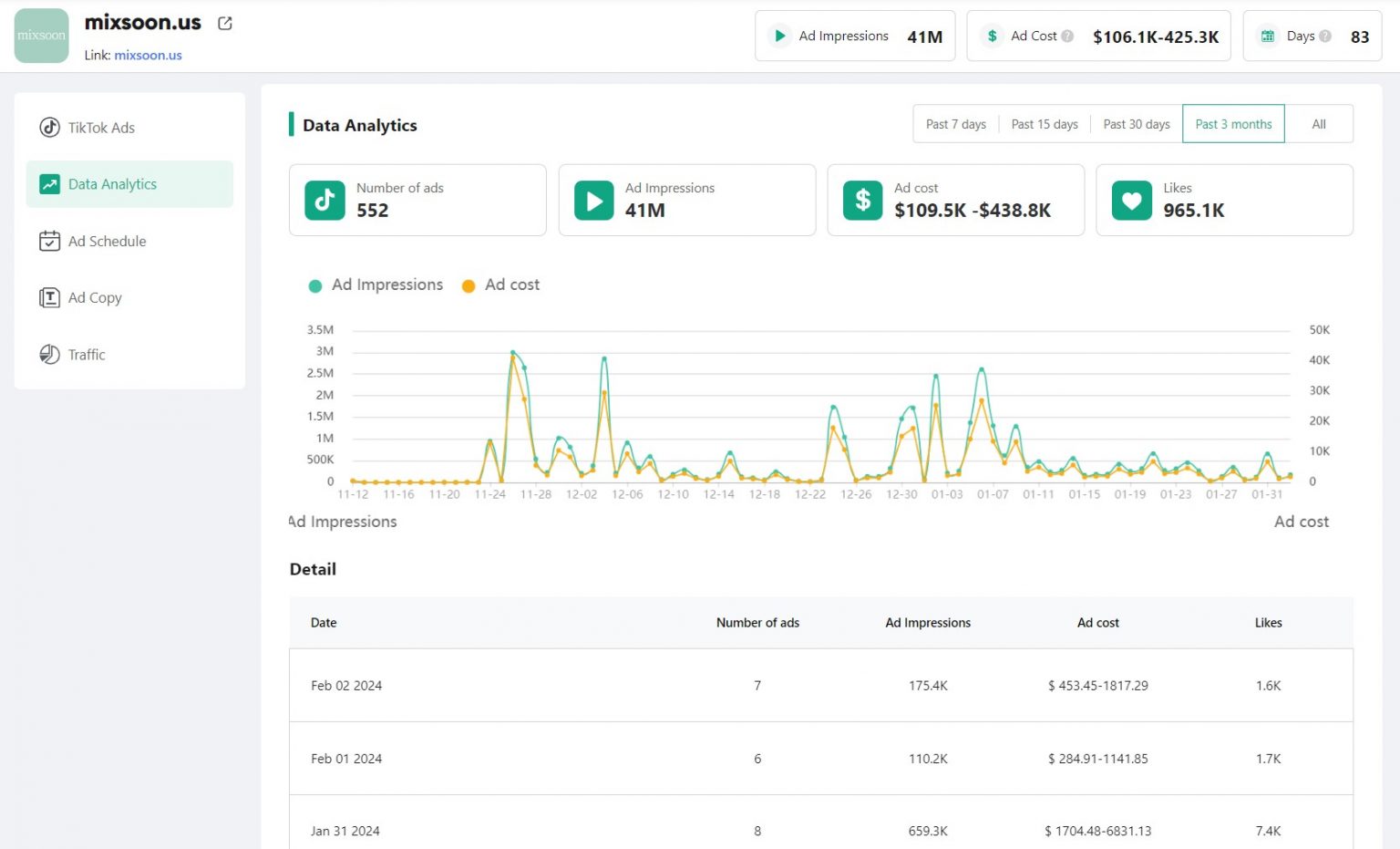Toggle the Ad cost series in the legend
The width and height of the screenshot is (1400, 849).
(x=500, y=285)
